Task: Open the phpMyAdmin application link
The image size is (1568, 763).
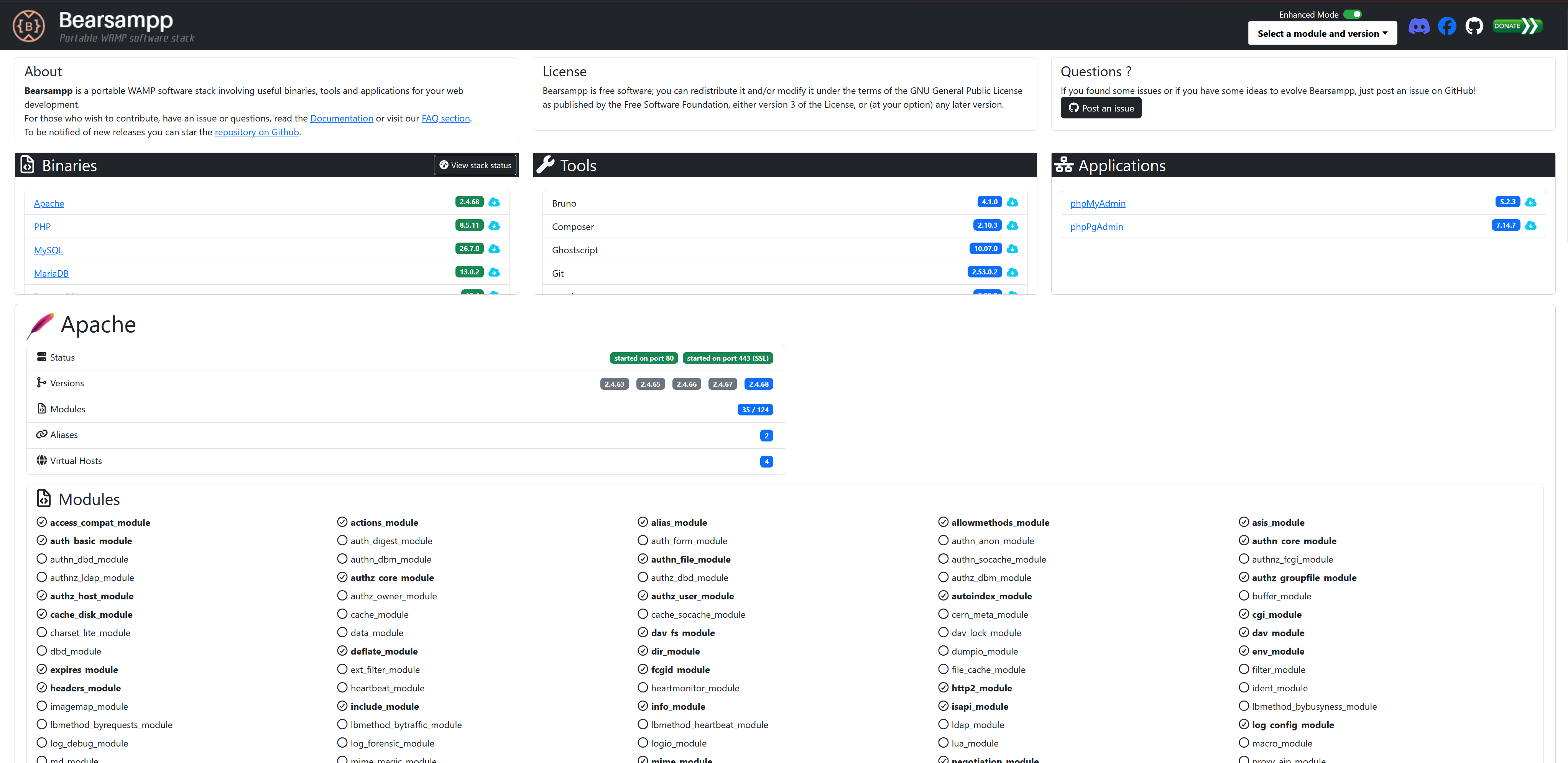Action: pos(1098,203)
